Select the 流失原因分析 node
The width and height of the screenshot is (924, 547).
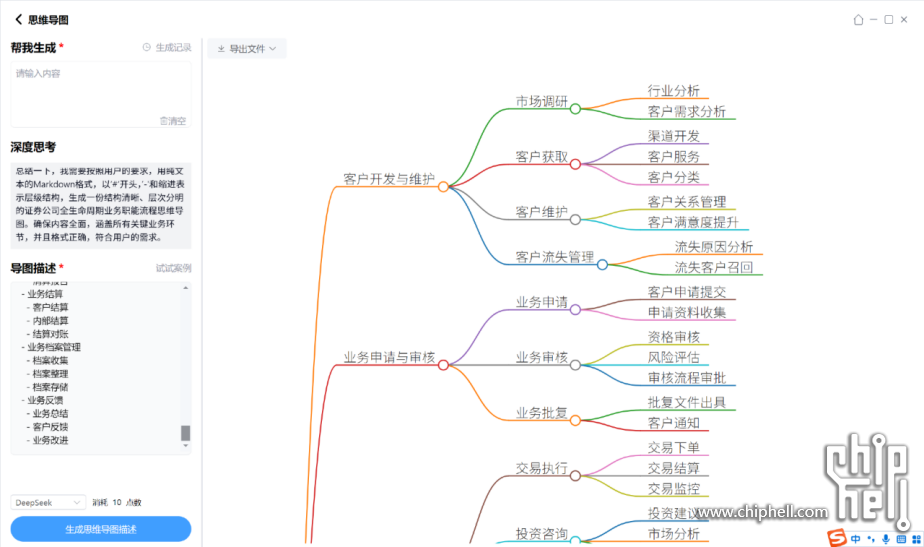click(714, 246)
